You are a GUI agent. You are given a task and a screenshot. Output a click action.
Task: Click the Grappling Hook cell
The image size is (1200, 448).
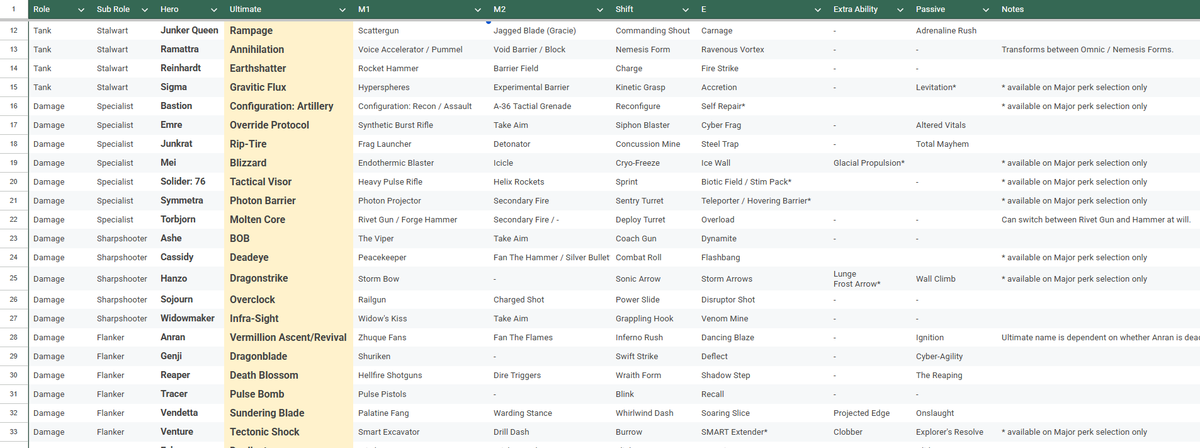click(x=654, y=319)
